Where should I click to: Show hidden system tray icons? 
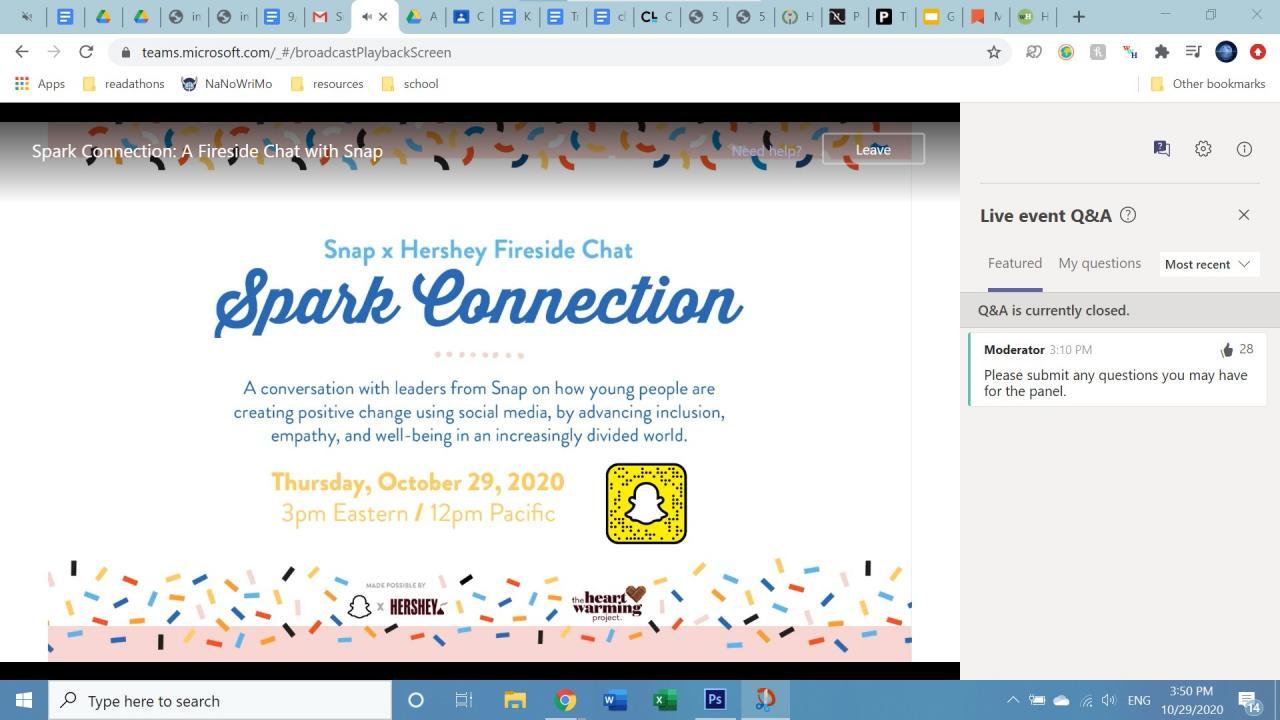coord(1012,700)
